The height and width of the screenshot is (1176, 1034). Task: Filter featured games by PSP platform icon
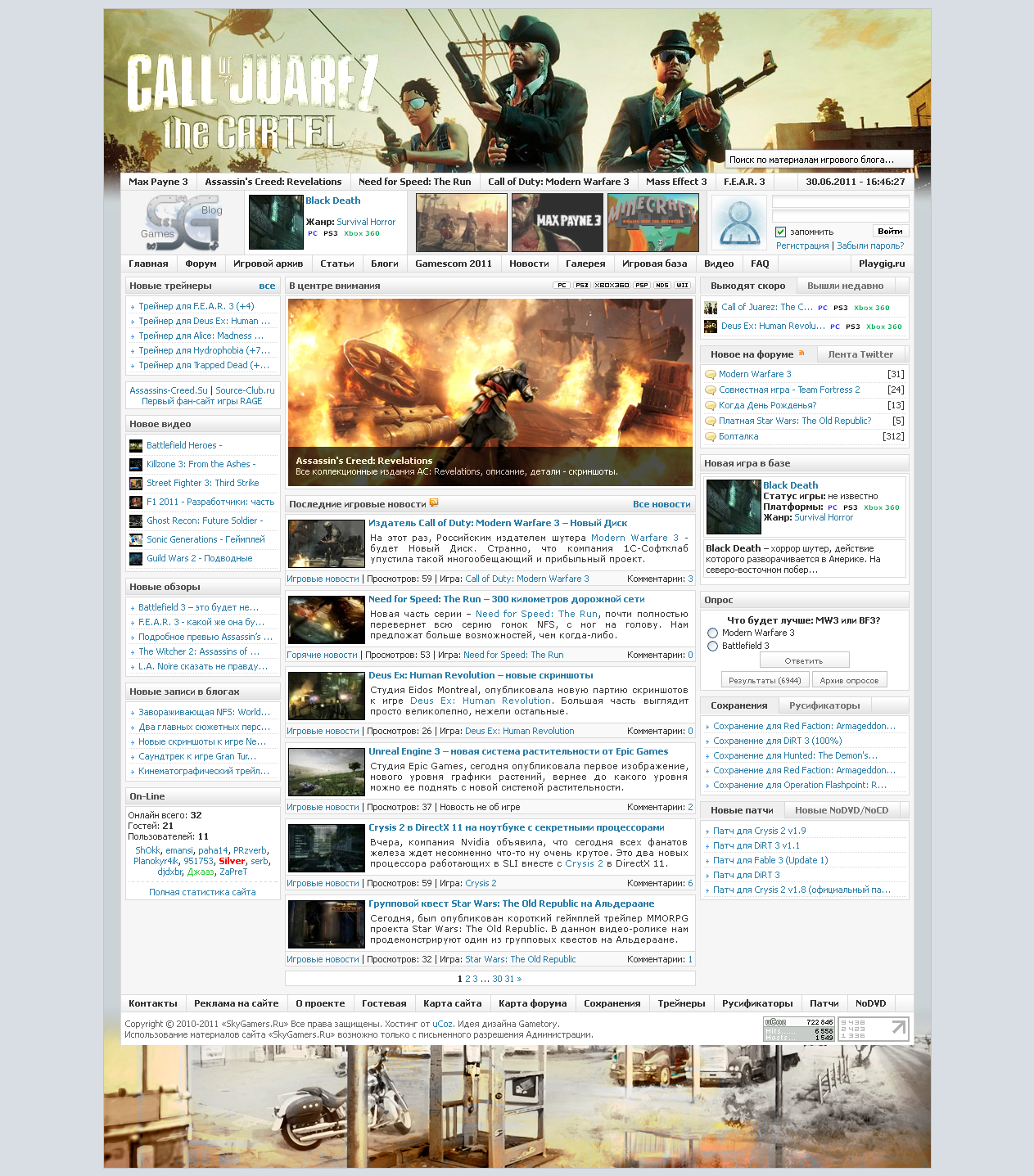pyautogui.click(x=642, y=286)
